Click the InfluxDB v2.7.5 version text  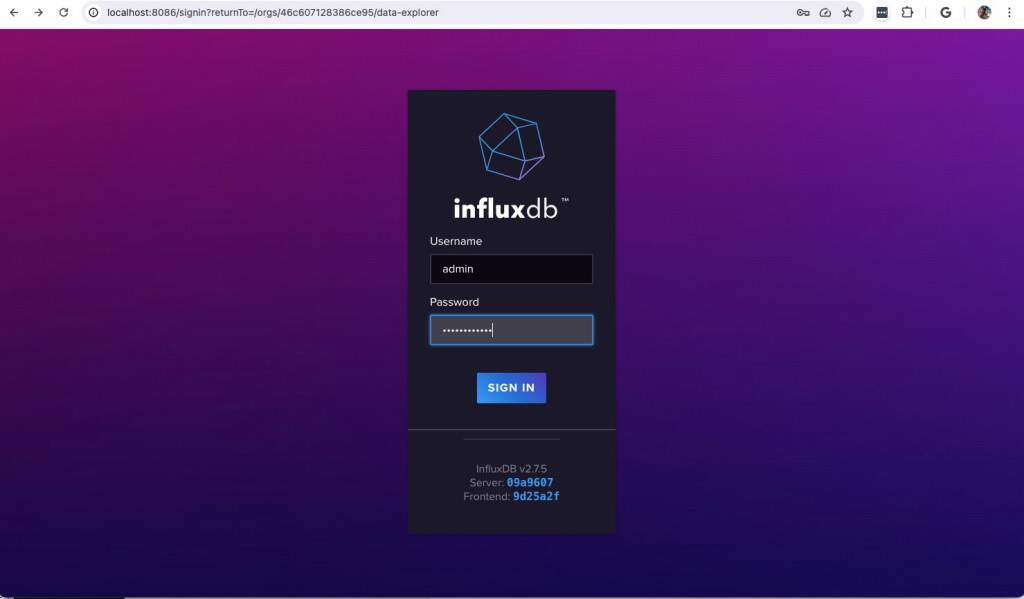pyautogui.click(x=511, y=469)
